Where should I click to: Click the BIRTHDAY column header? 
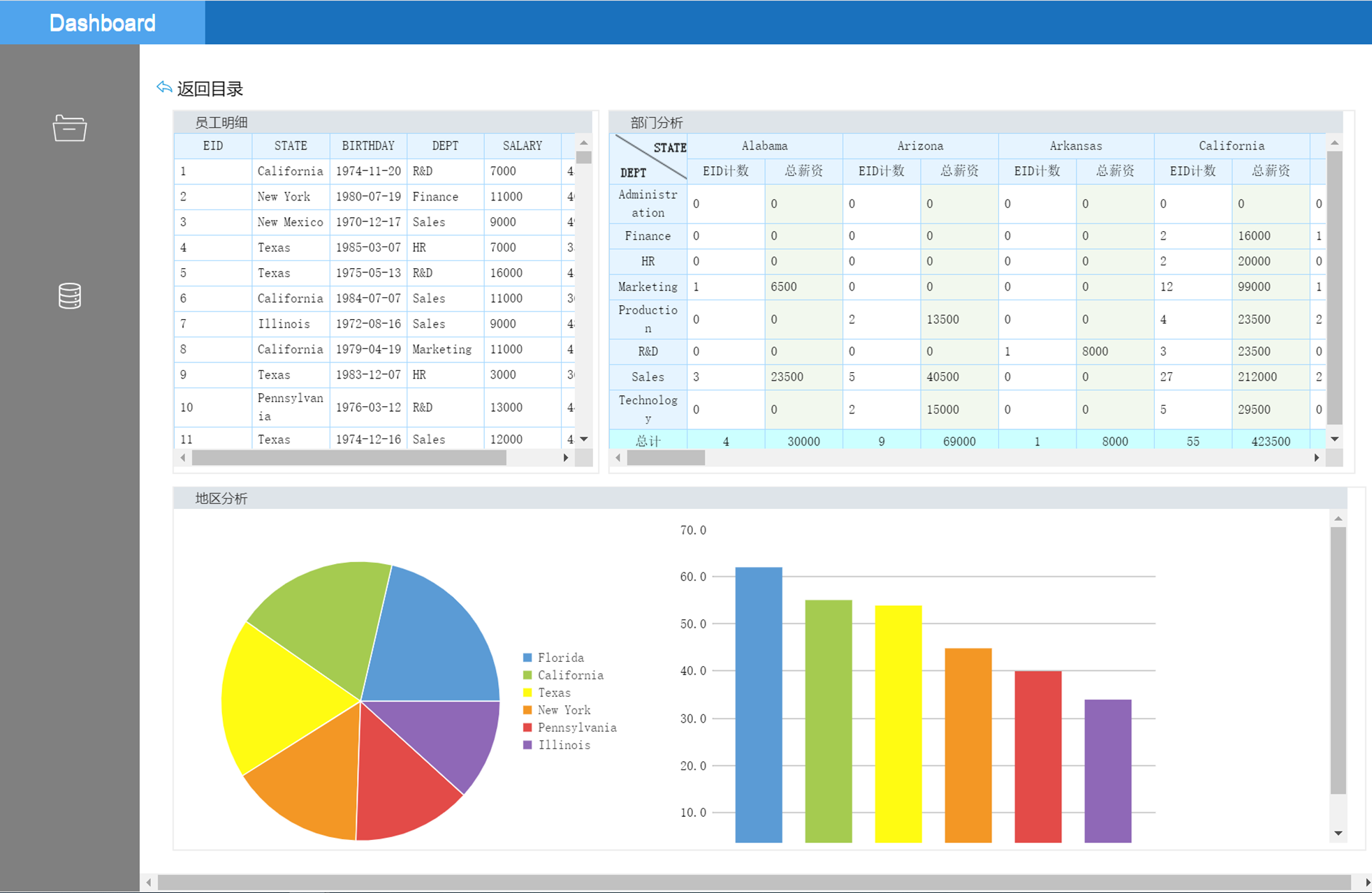(367, 145)
